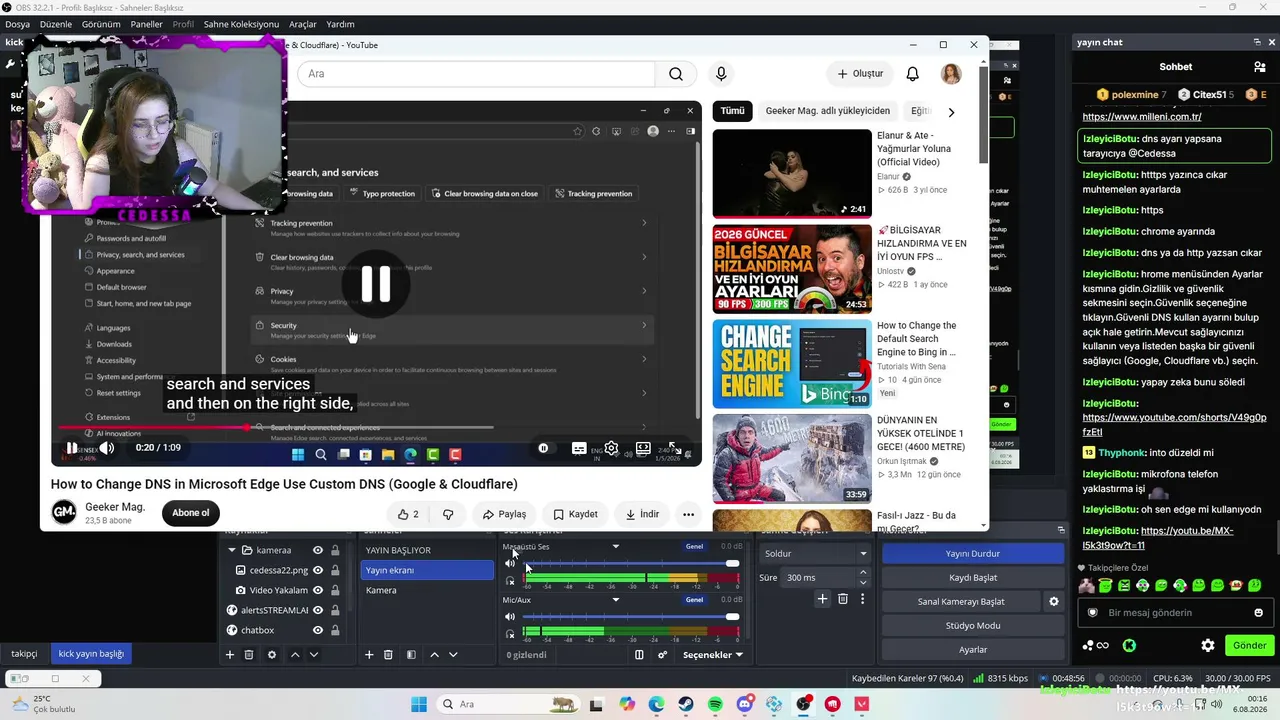Open the Dosya menu

[17, 24]
